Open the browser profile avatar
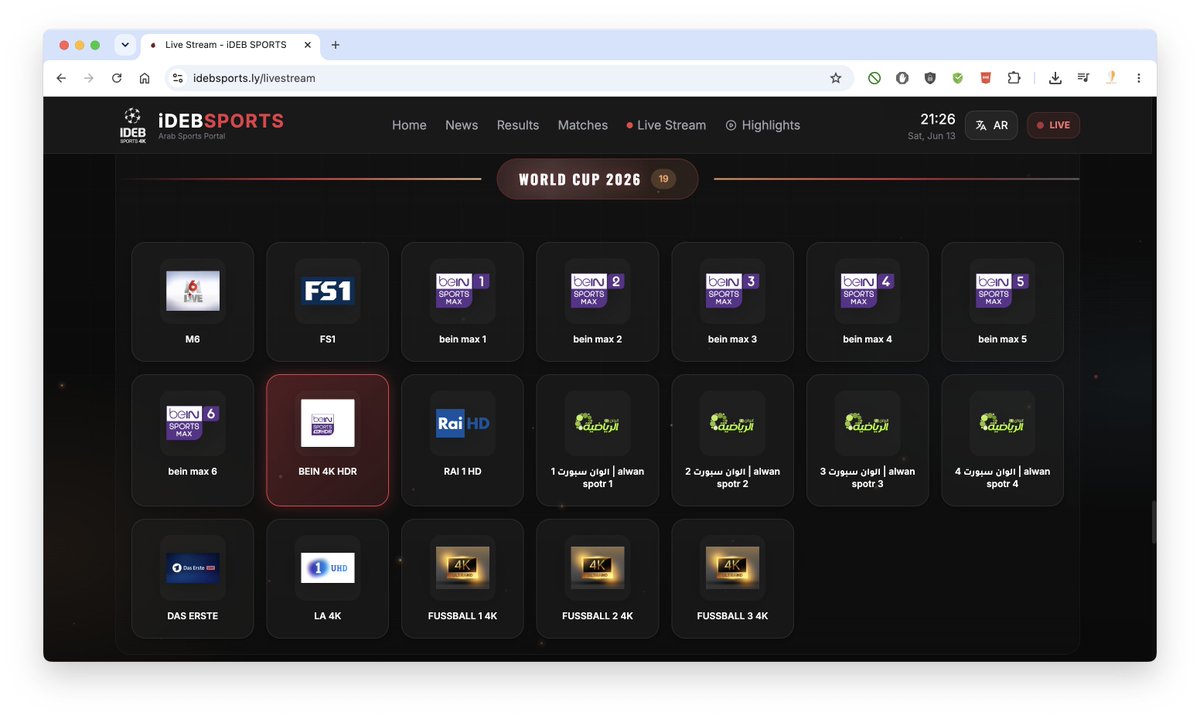This screenshot has height=719, width=1200. pos(1111,78)
